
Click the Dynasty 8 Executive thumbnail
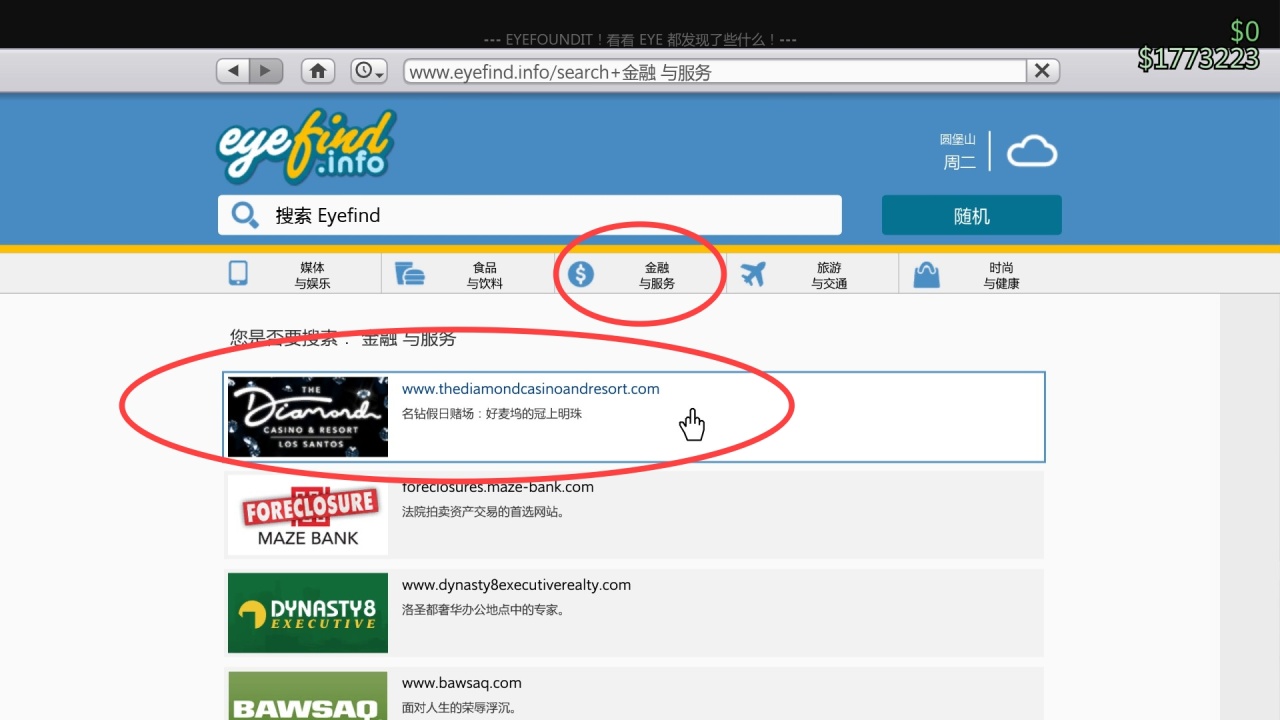[x=308, y=613]
